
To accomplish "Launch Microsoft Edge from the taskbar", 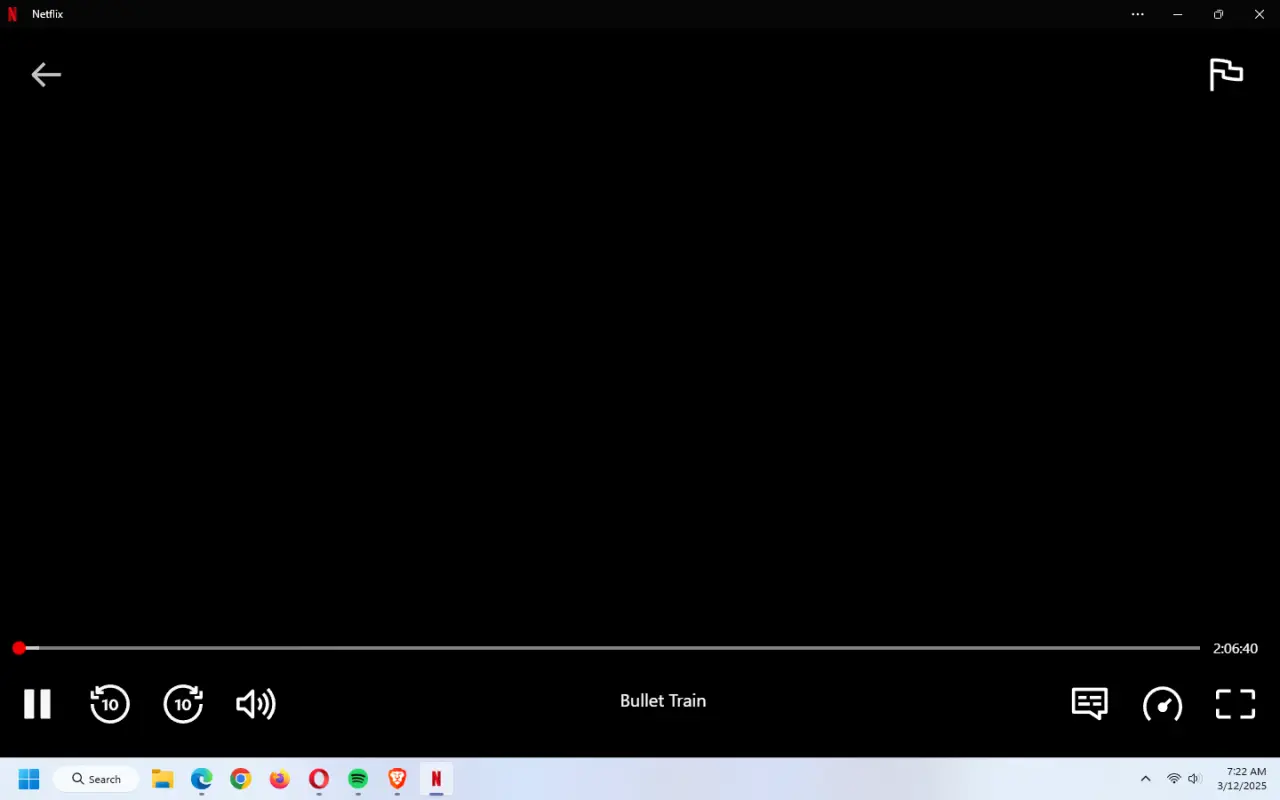I will pyautogui.click(x=202, y=779).
